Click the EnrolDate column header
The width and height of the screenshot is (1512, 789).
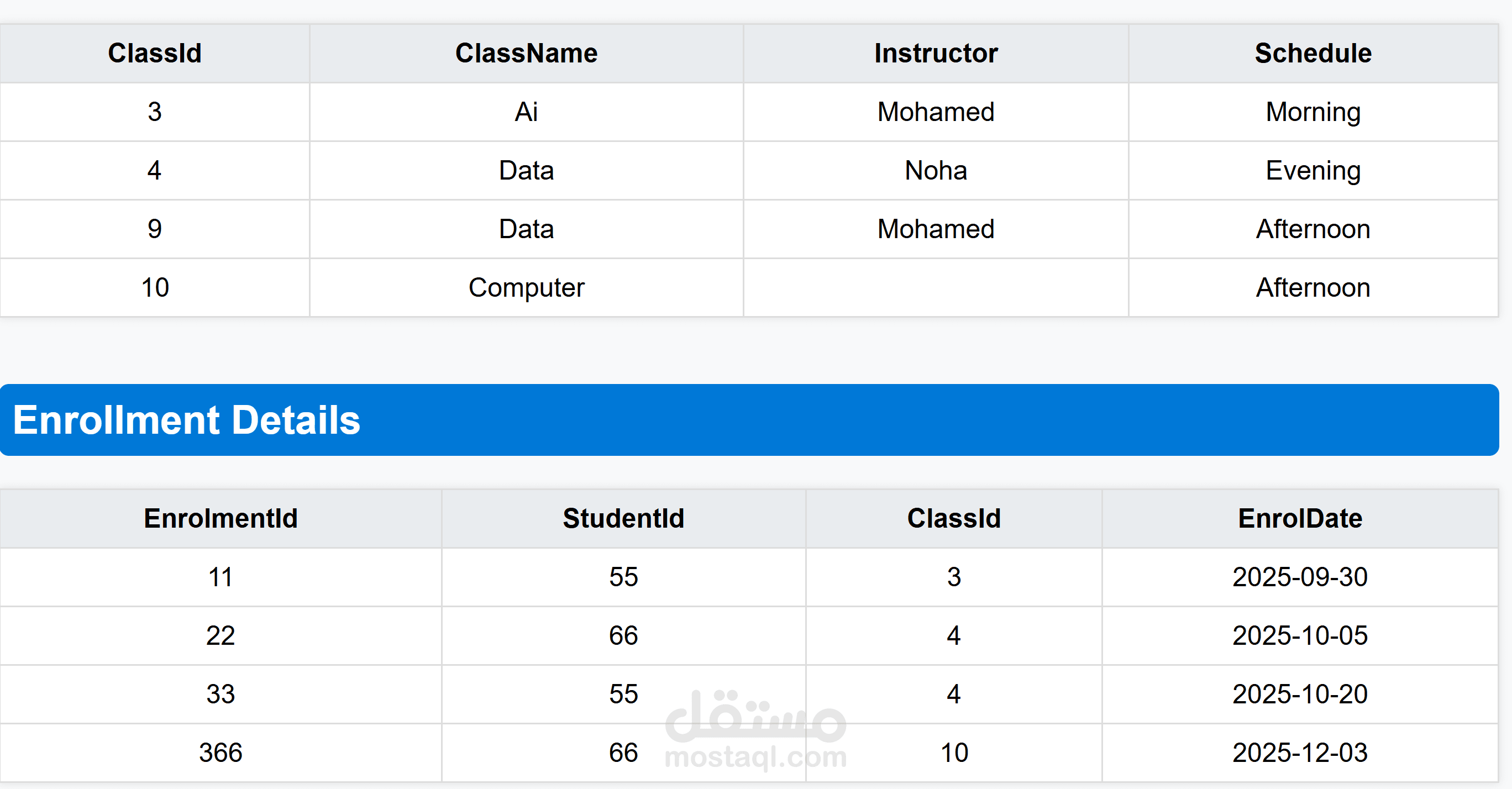1300,518
